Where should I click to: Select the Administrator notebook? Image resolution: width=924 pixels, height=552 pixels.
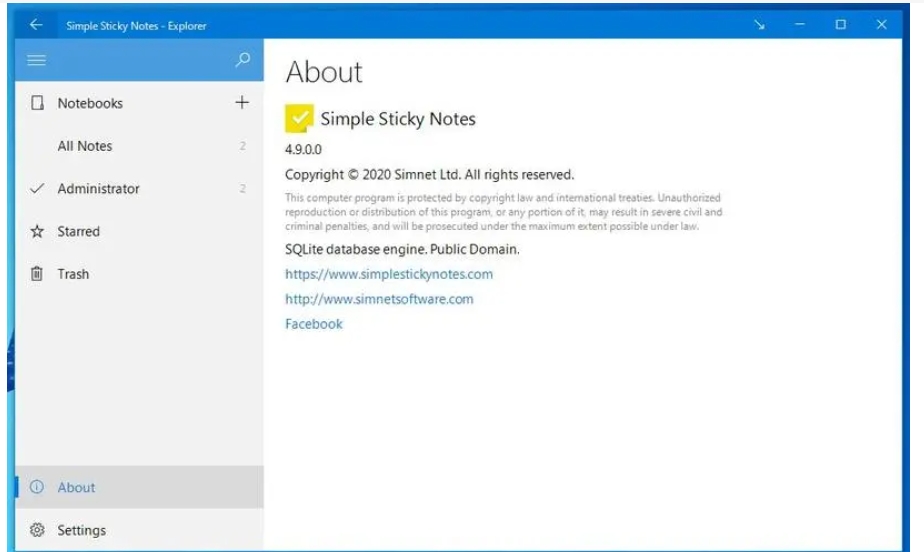pos(140,189)
